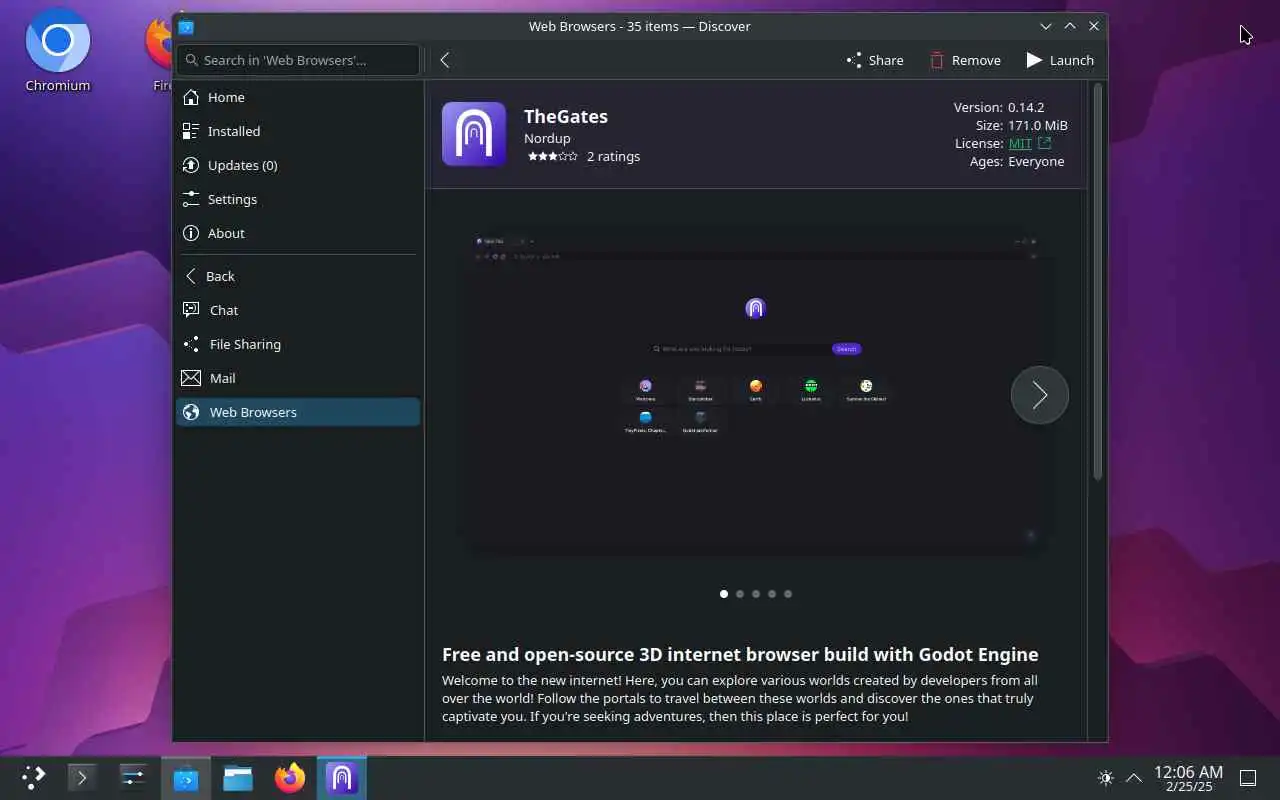The height and width of the screenshot is (800, 1280).
Task: Launch TheGates application
Action: [x=1060, y=60]
